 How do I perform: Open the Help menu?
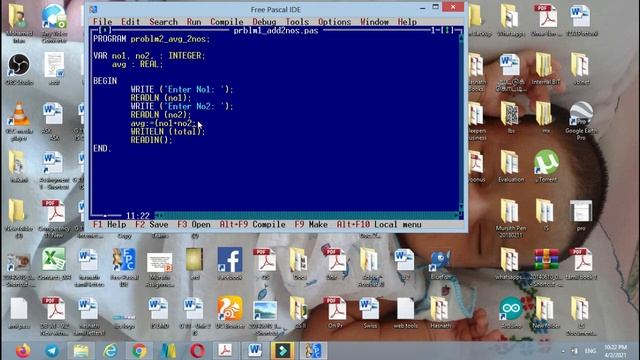tap(407, 22)
